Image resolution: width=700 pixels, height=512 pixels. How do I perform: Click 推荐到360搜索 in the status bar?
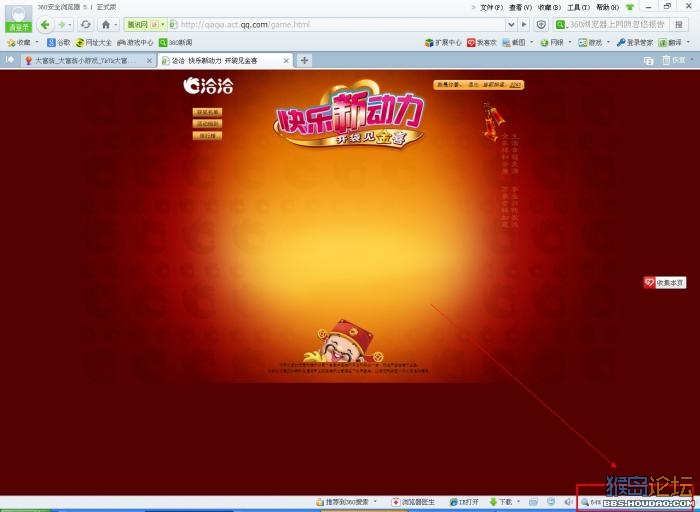(x=343, y=502)
